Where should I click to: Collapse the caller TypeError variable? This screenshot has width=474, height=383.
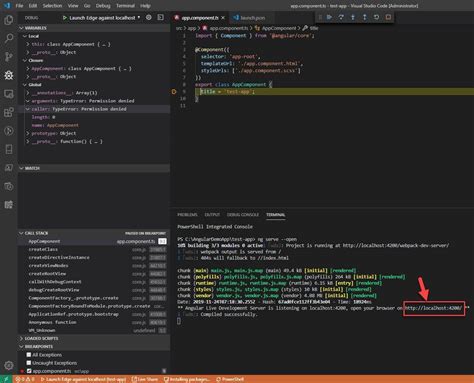28,109
